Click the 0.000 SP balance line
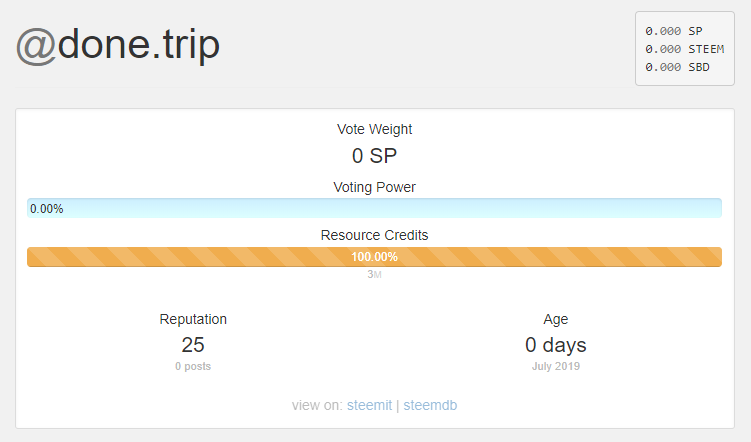This screenshot has width=751, height=442. point(674,31)
